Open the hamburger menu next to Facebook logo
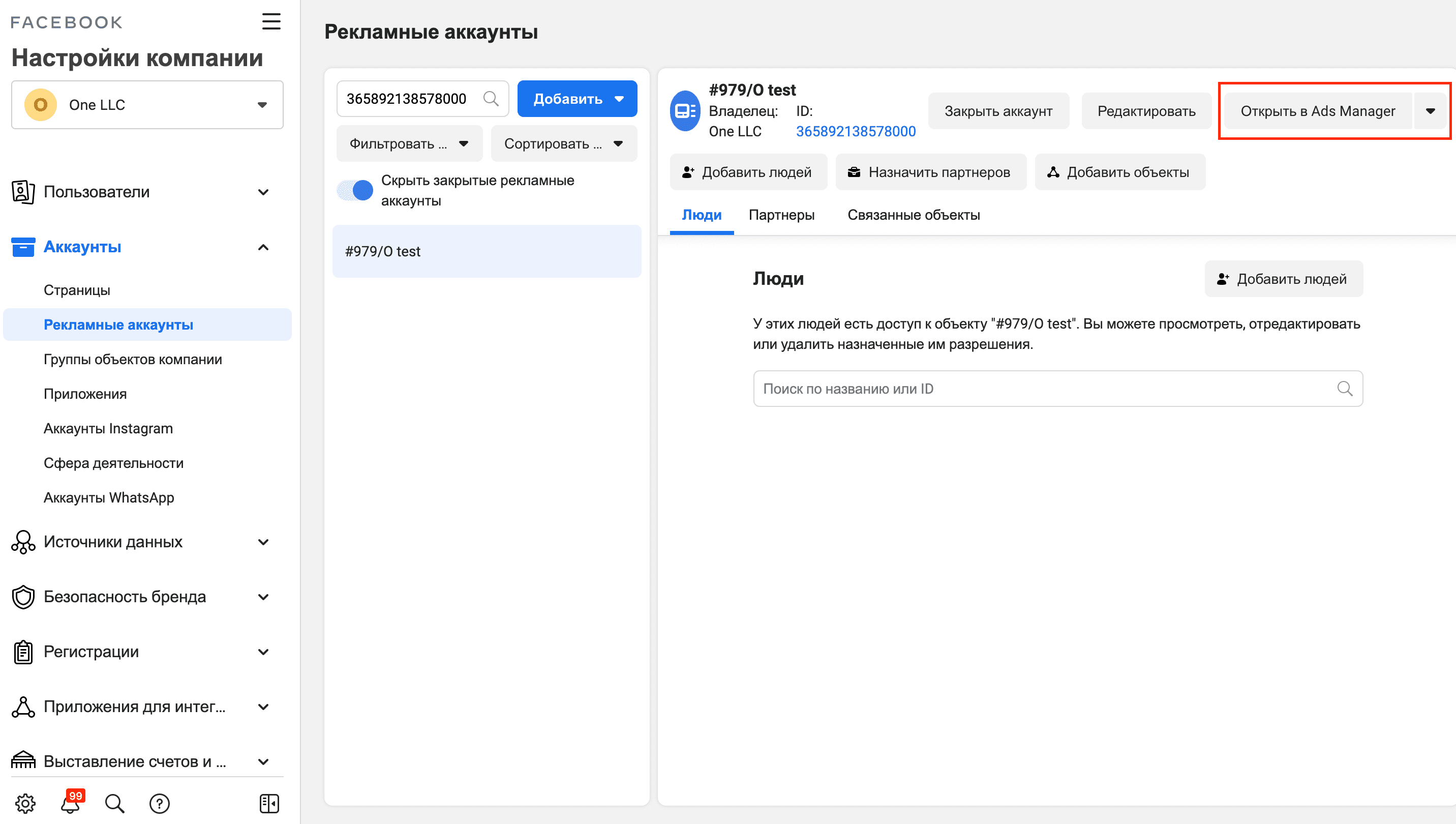Image resolution: width=1456 pixels, height=824 pixels. click(271, 21)
